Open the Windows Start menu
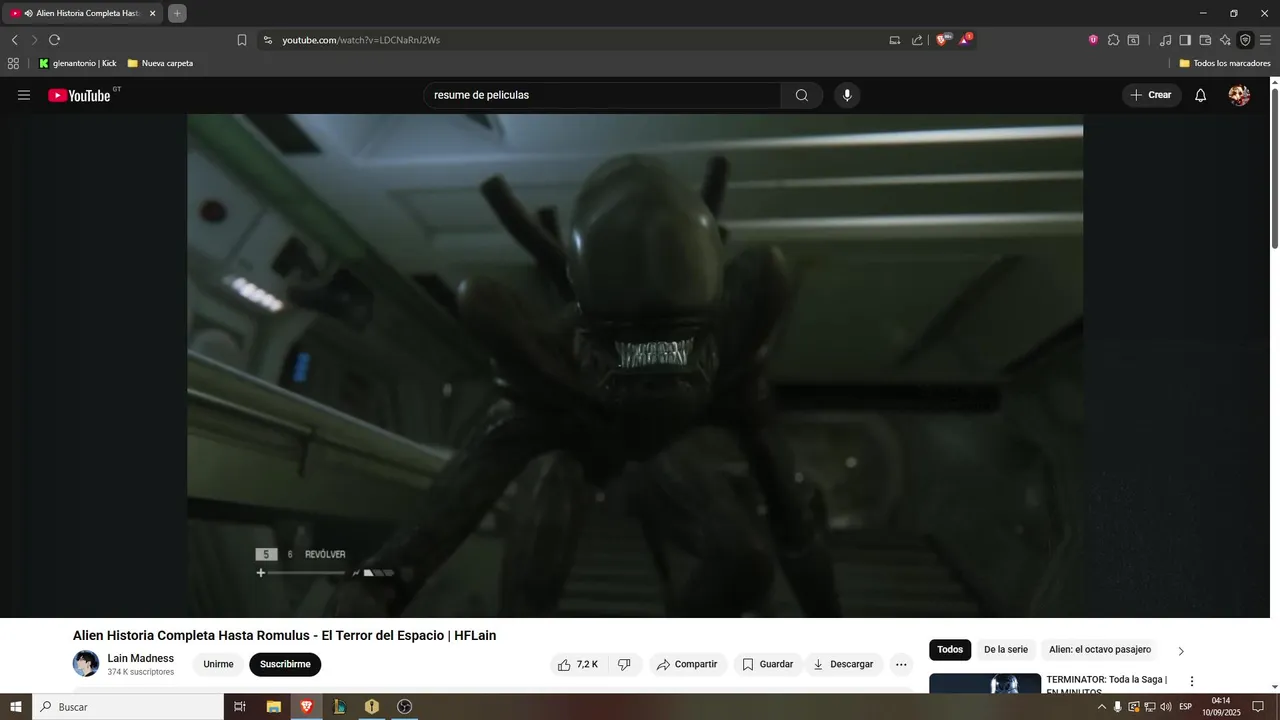 16,707
